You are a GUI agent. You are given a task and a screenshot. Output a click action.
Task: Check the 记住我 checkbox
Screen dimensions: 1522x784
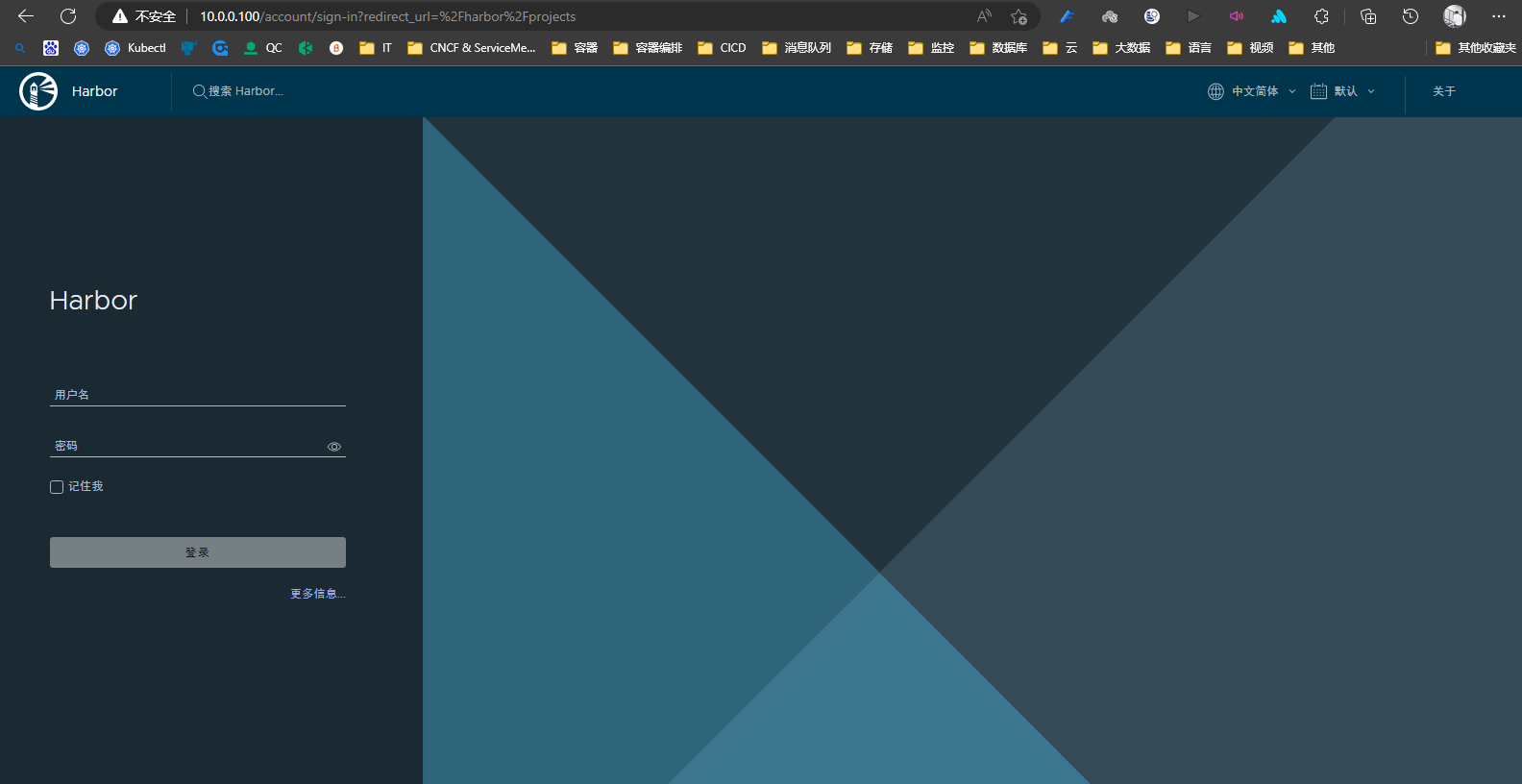[x=57, y=487]
